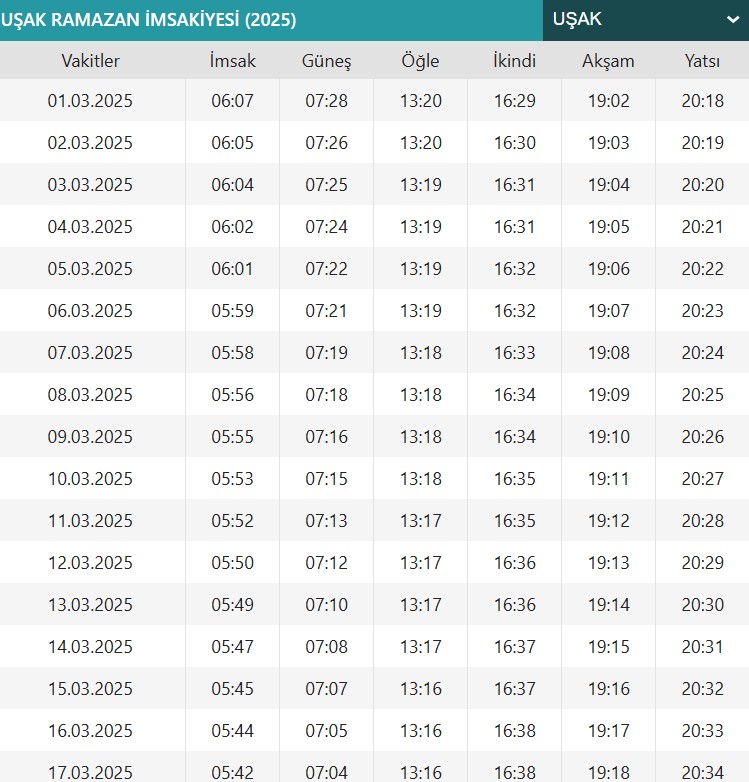Click the 17.03.2025 date cell
Image resolution: width=749 pixels, height=782 pixels.
(90, 773)
